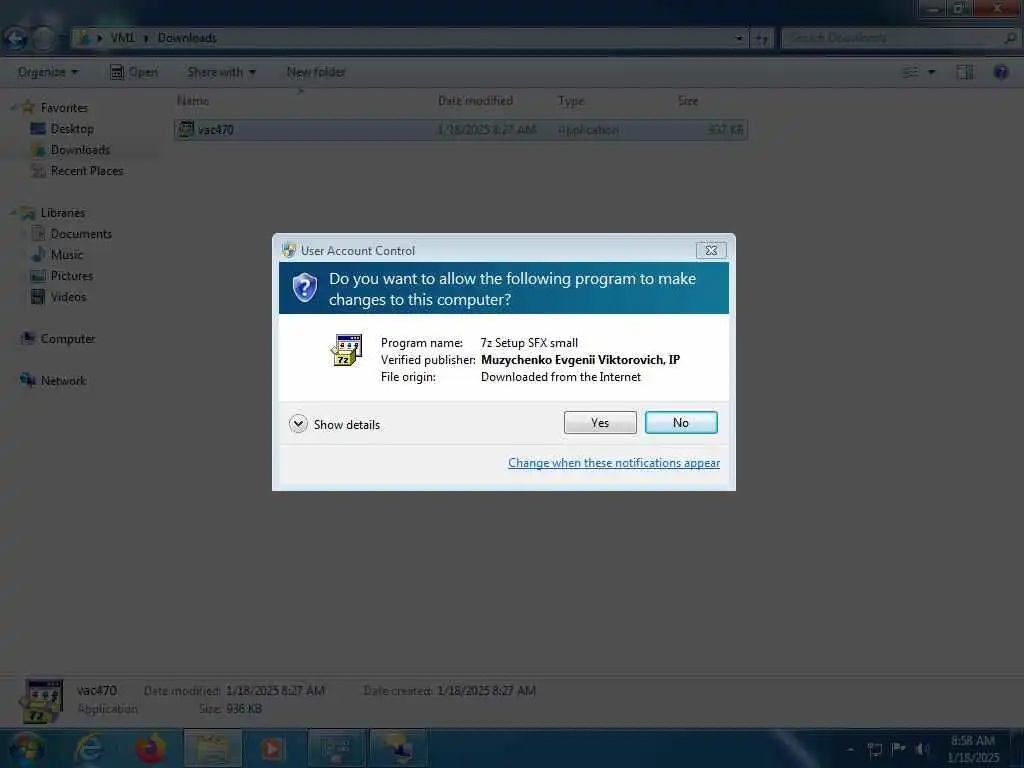Screen dimensions: 1024x768
Task: Show hidden tray icons arrow
Action: click(851, 749)
